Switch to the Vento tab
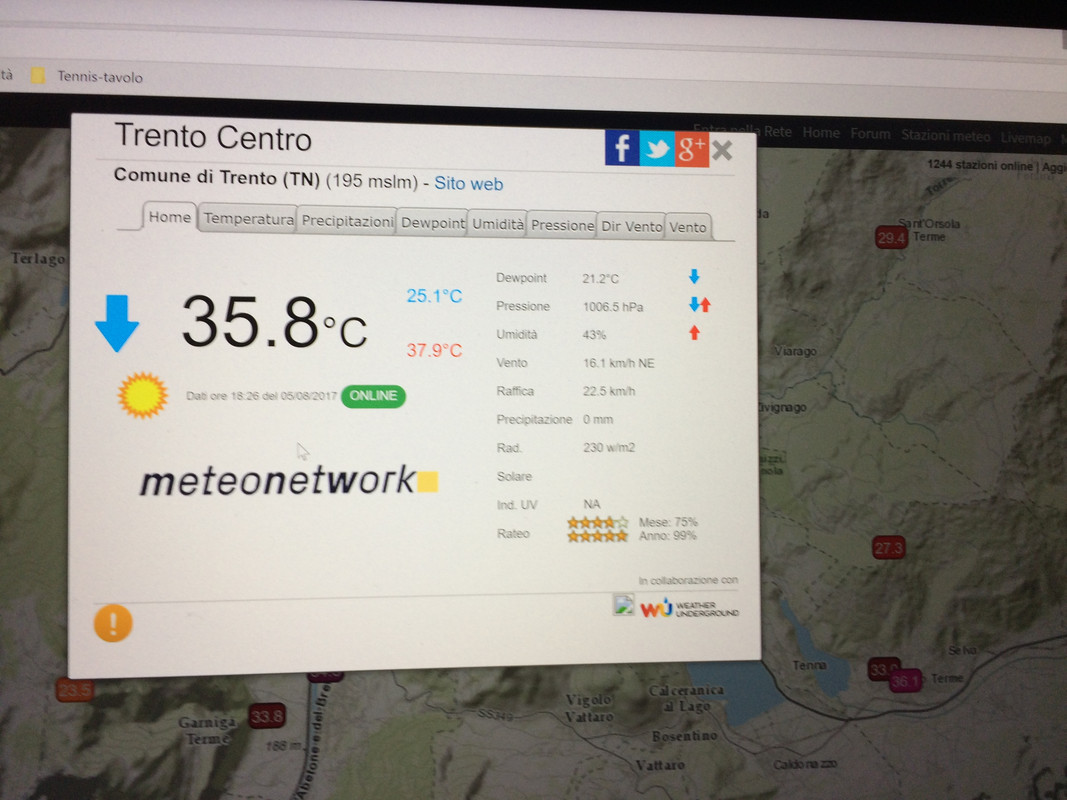This screenshot has width=1067, height=800. pos(688,227)
